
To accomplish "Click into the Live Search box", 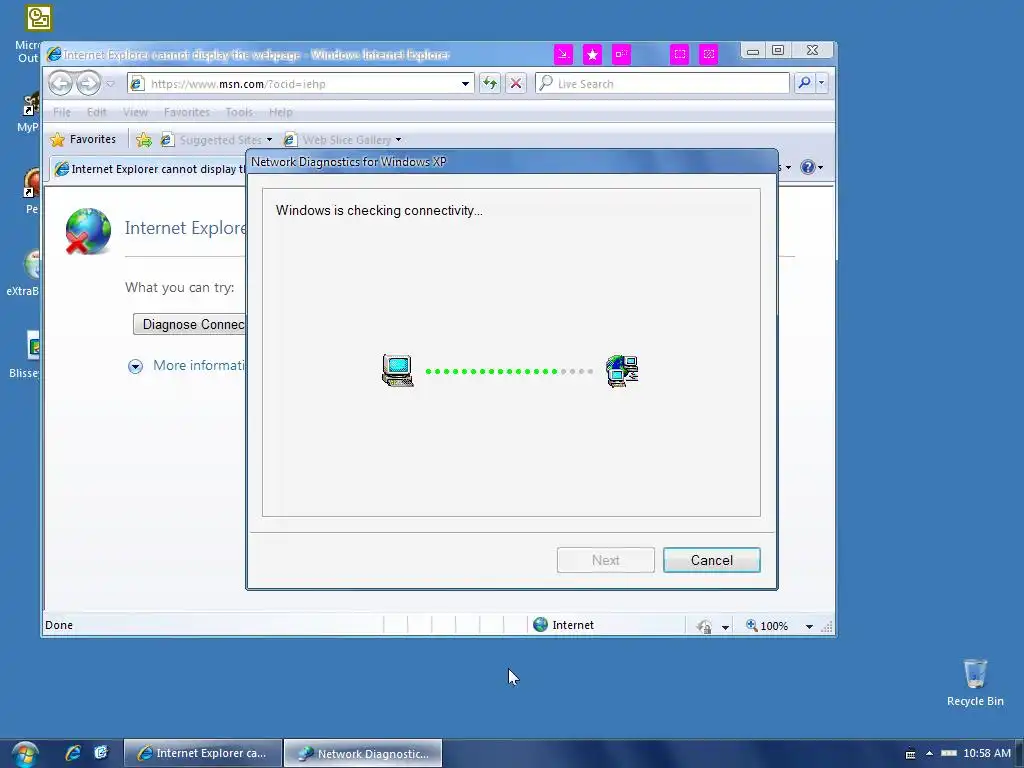I will [x=662, y=84].
